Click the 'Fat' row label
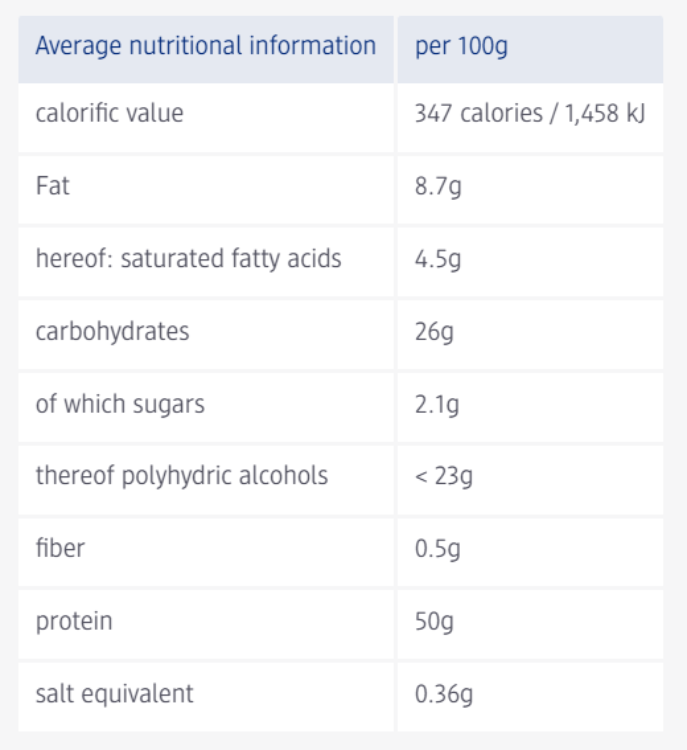This screenshot has width=687, height=750. tap(52, 186)
